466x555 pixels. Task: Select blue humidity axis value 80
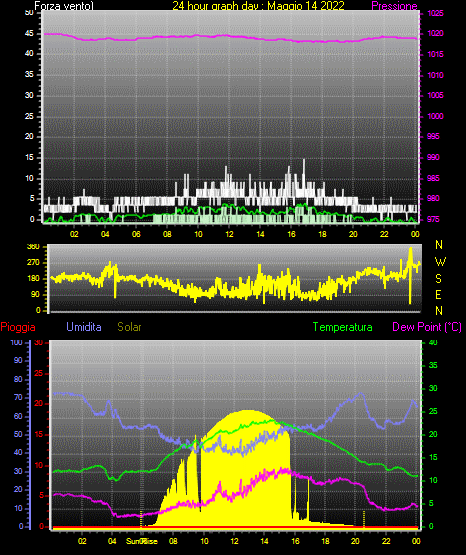click(18, 379)
